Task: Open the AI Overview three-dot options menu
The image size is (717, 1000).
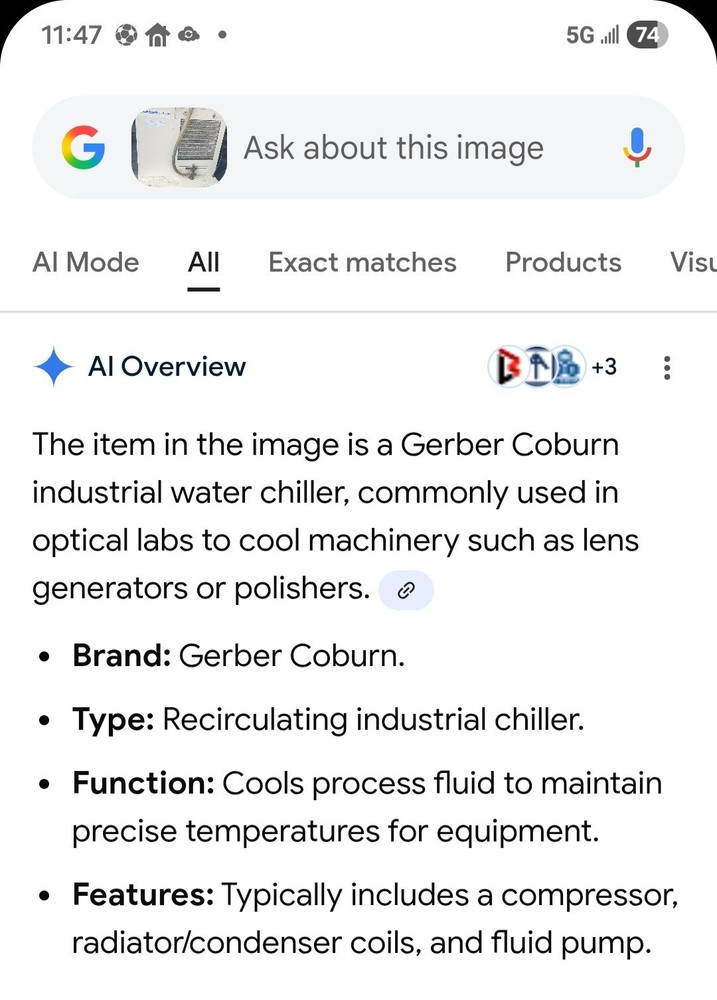Action: 667,368
